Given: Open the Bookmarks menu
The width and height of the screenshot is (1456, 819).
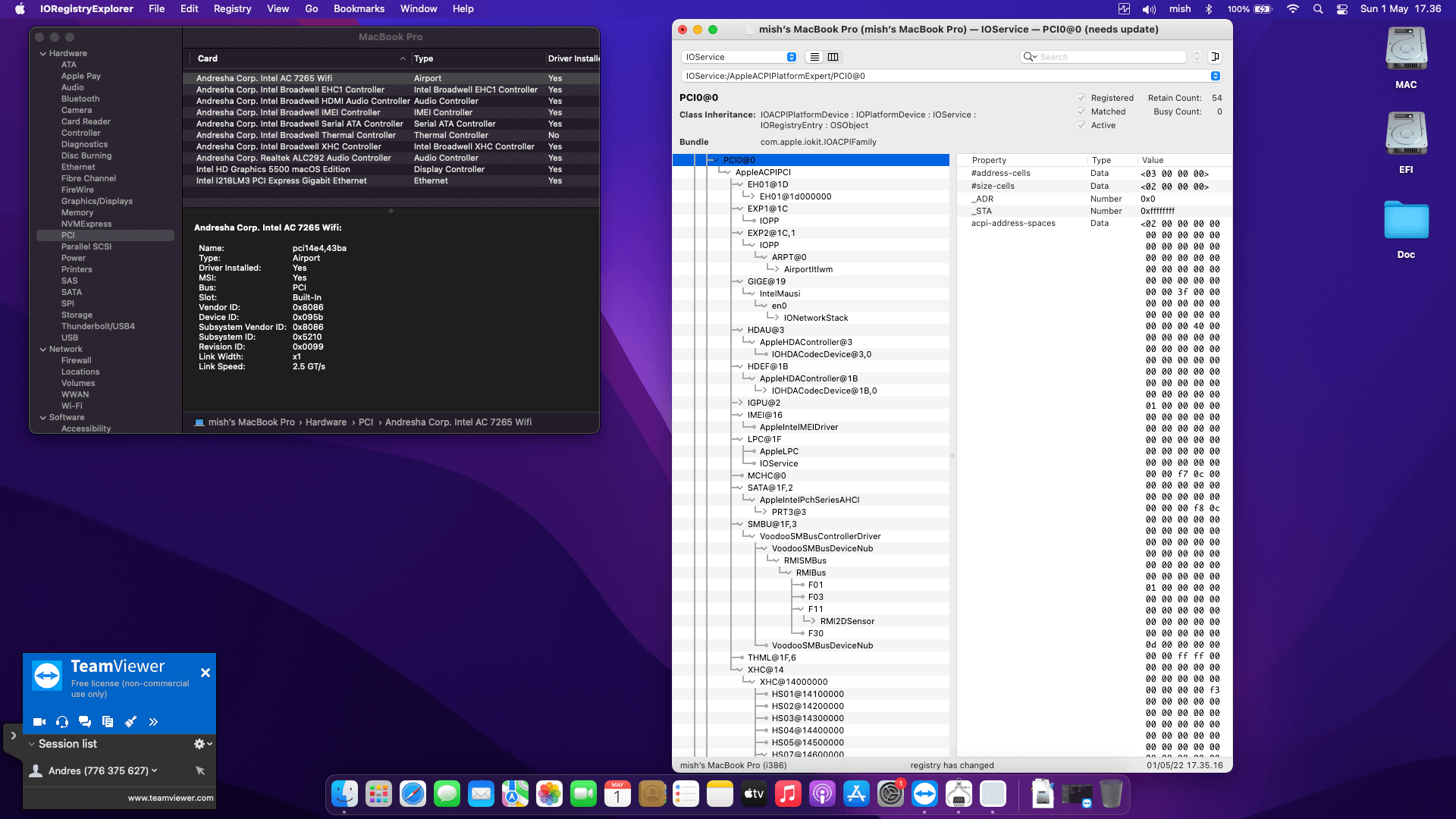Looking at the screenshot, I should click(359, 9).
